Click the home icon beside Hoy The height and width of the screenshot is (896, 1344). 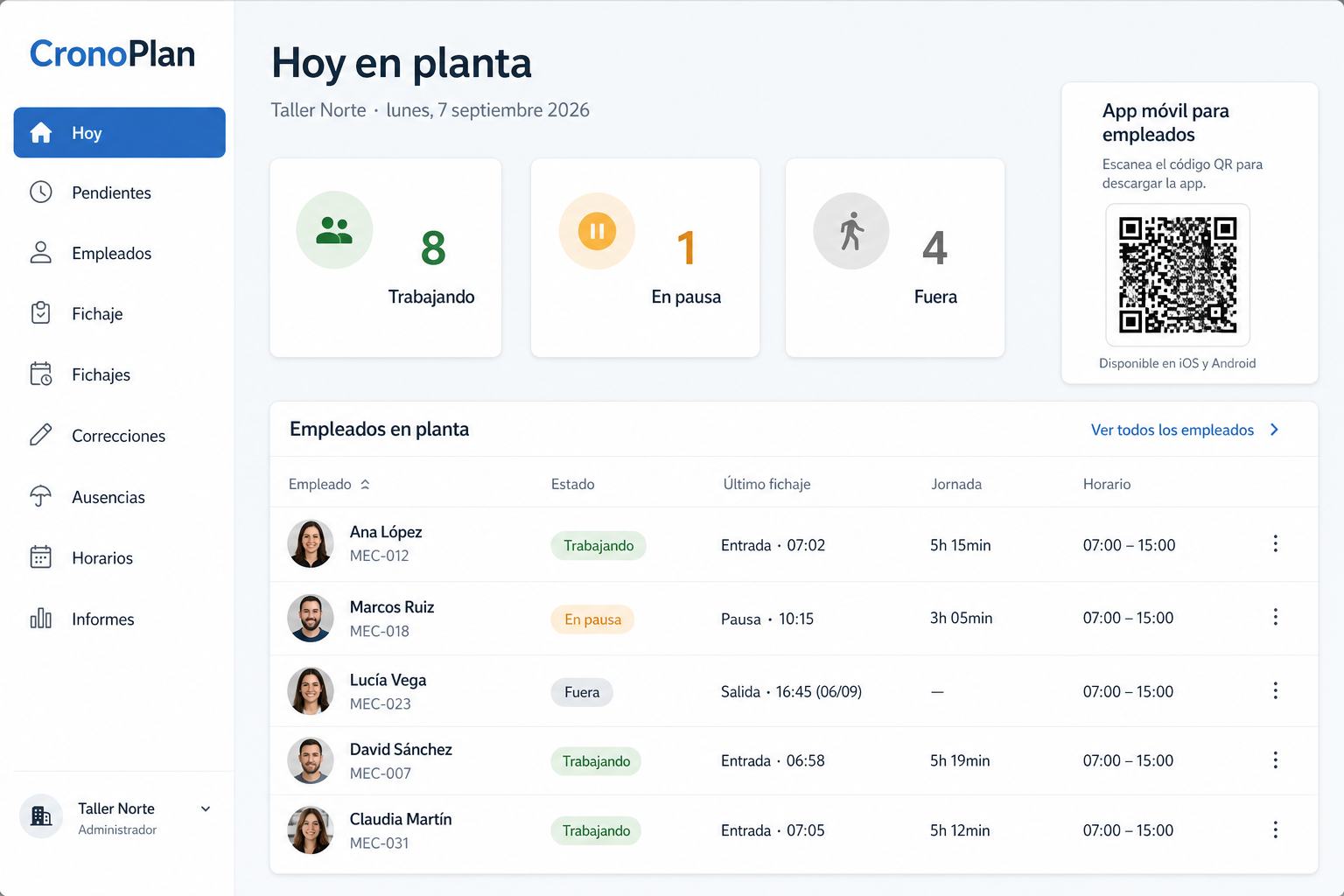point(41,132)
